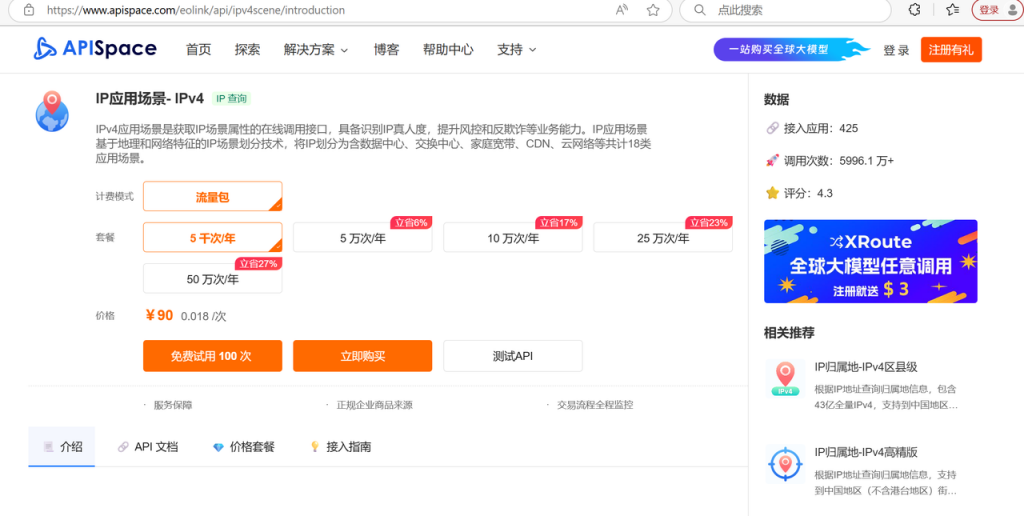Click the rocket icon beside 调用次数

[772, 161]
